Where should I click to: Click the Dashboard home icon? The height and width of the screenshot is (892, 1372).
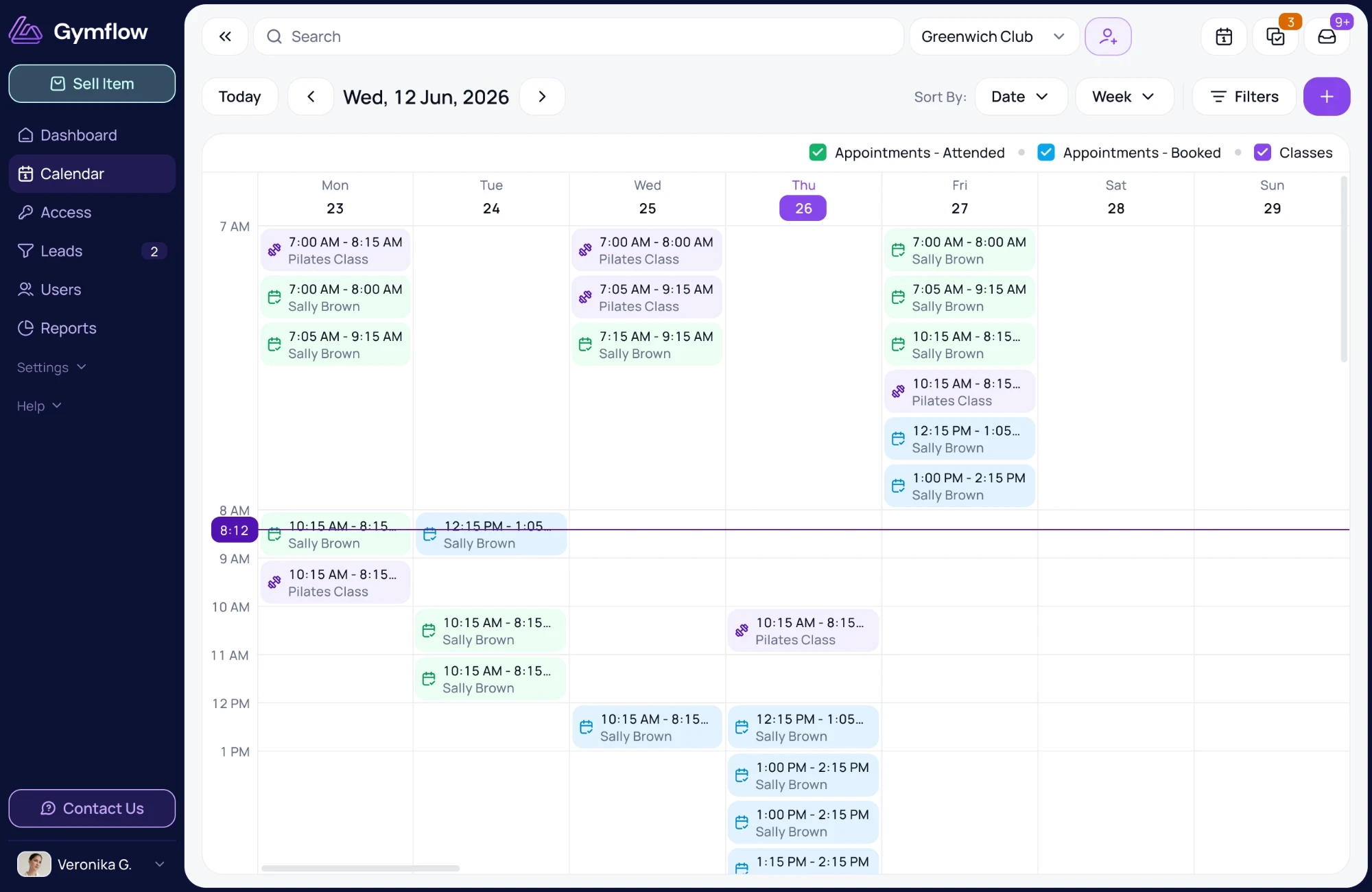25,135
